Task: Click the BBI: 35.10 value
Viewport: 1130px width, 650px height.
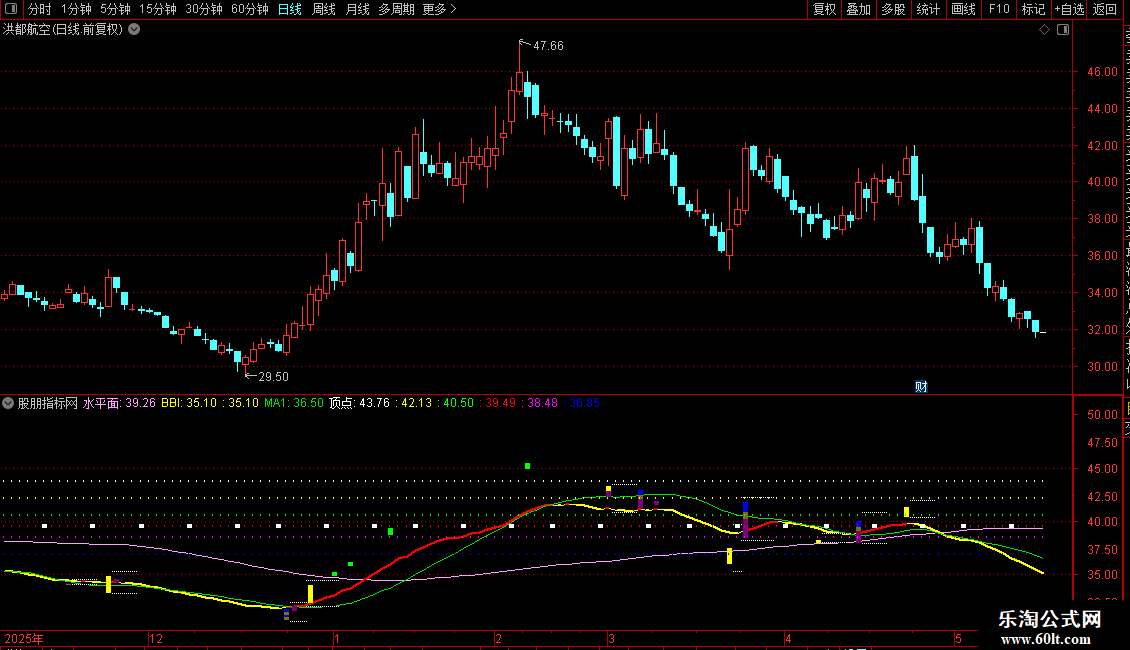Action: point(189,403)
